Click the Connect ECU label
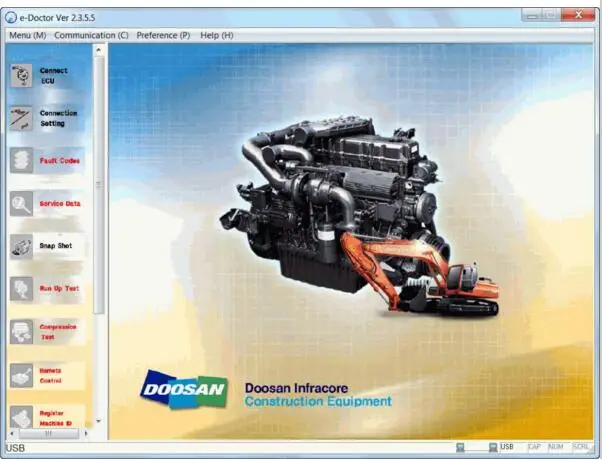This screenshot has width=602, height=459. coord(53,76)
